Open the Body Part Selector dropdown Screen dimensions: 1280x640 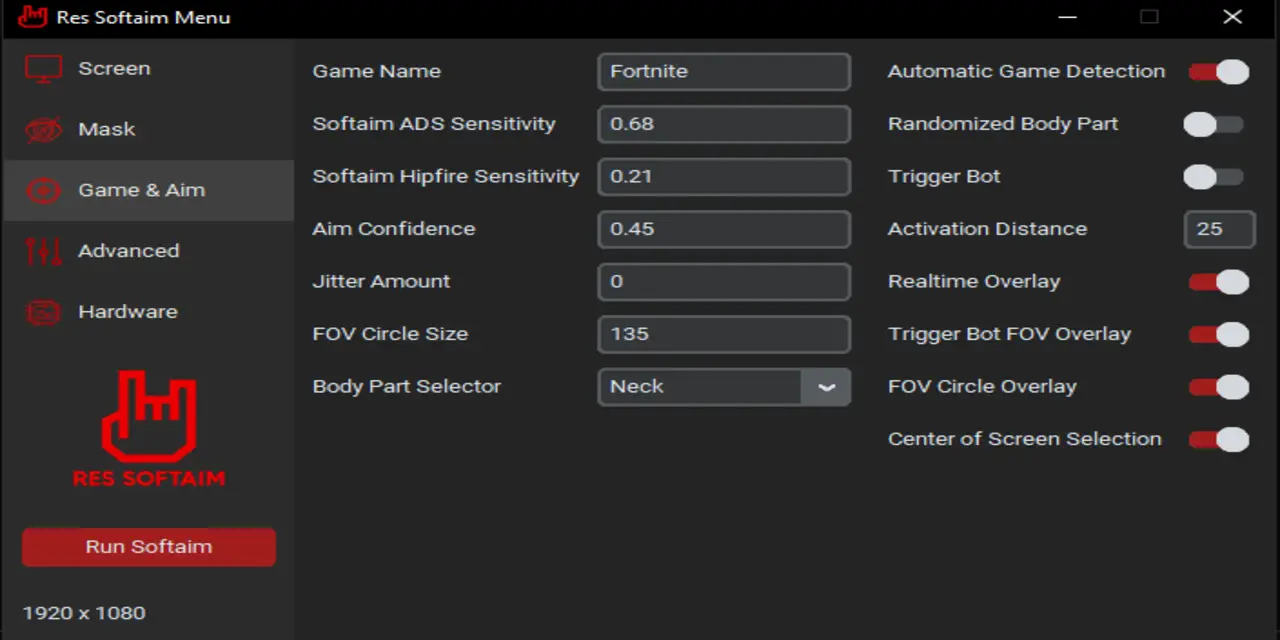click(826, 387)
